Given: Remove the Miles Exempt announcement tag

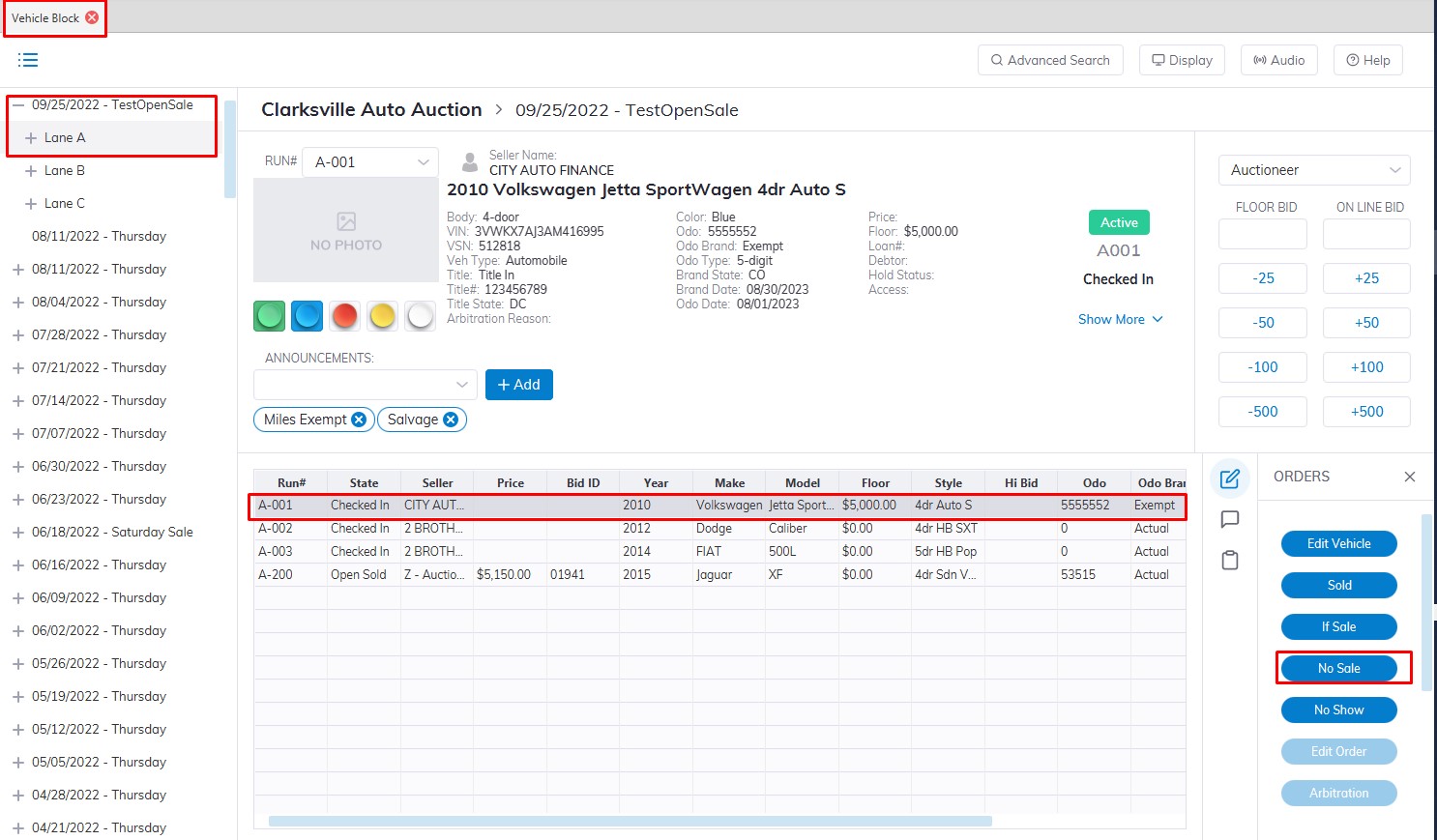Looking at the screenshot, I should tap(359, 420).
